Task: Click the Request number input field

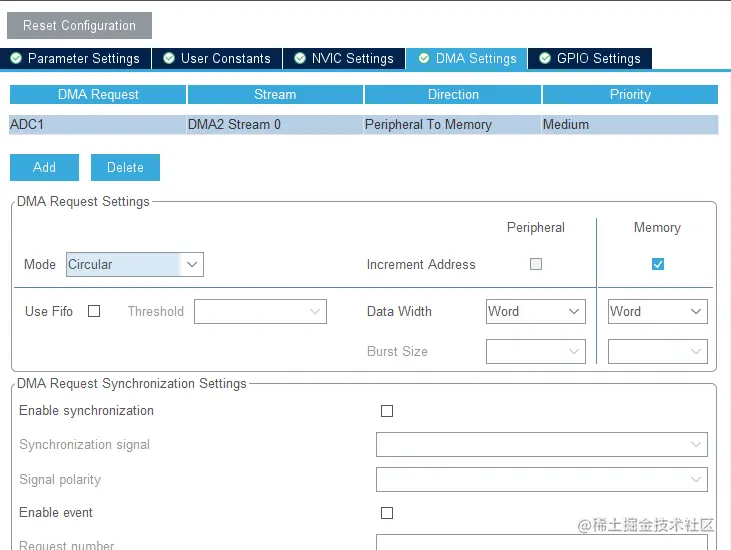Action: 542,543
